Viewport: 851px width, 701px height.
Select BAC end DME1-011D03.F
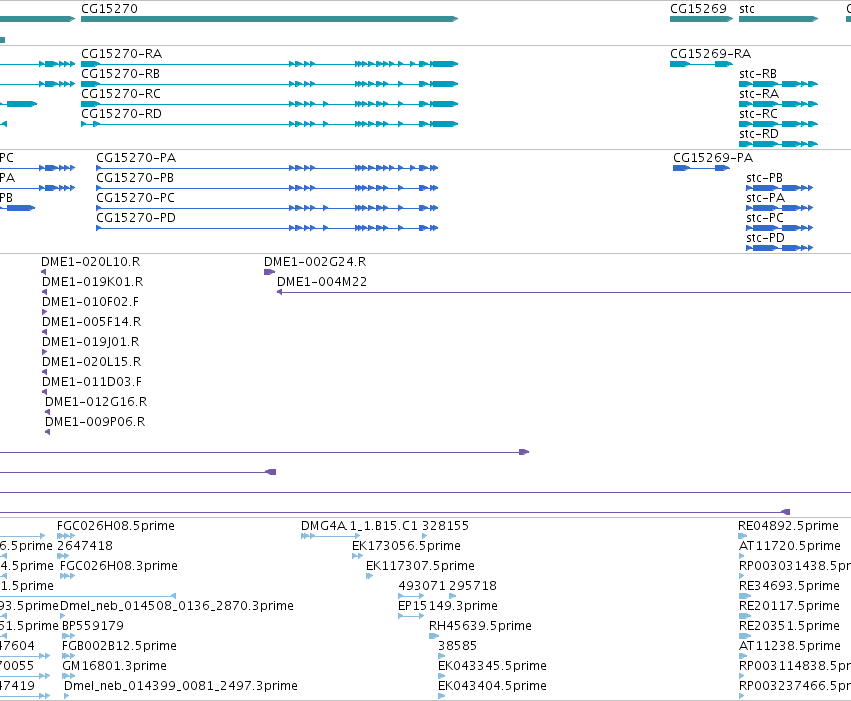click(x=92, y=383)
